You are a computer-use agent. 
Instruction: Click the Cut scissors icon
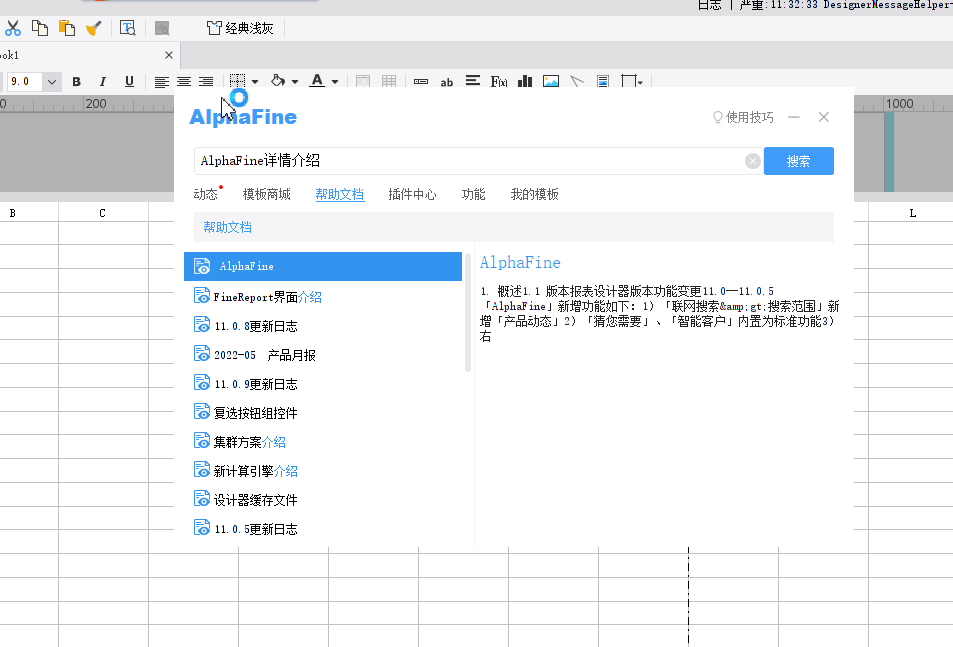pos(13,28)
